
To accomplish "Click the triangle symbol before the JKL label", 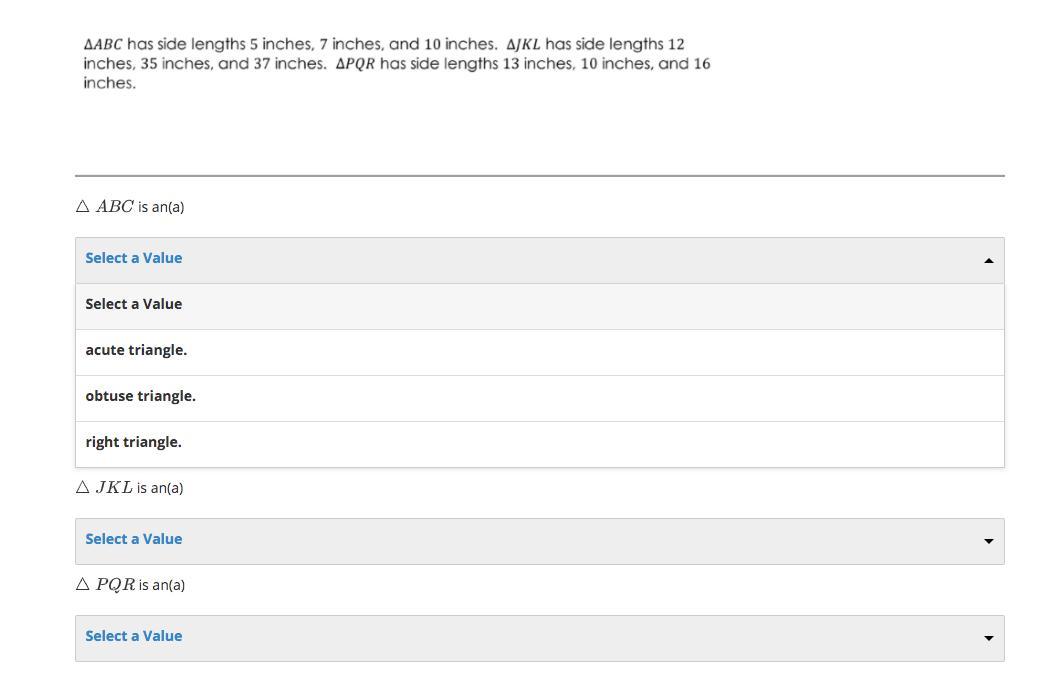I will tap(83, 488).
